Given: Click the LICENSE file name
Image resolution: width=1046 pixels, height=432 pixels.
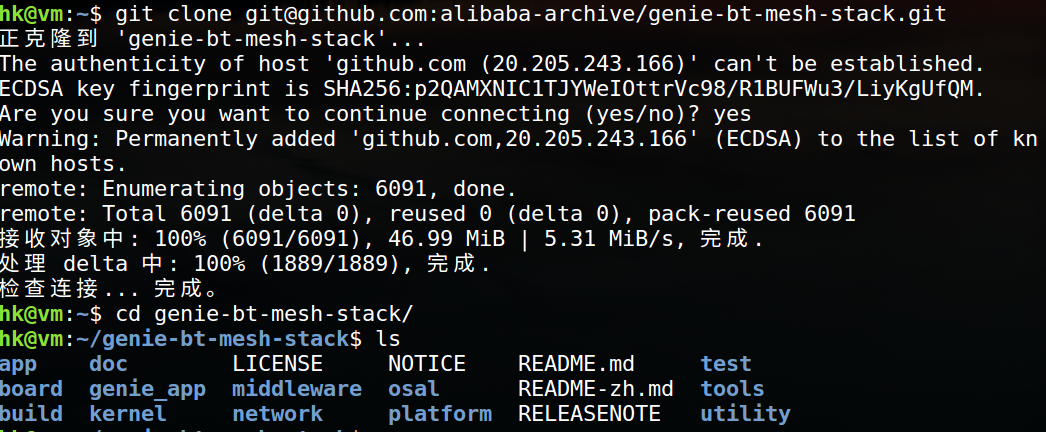Looking at the screenshot, I should [277, 364].
